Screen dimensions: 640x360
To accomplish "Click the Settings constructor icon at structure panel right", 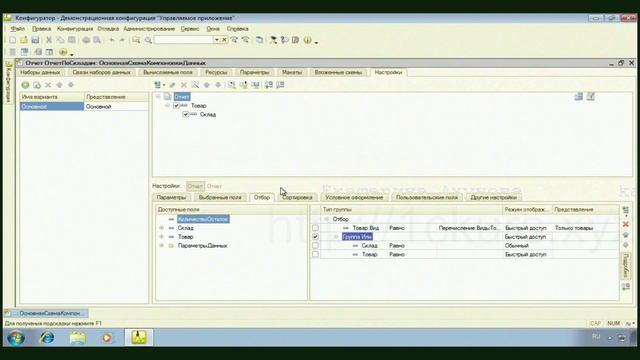I will pyautogui.click(x=579, y=96).
